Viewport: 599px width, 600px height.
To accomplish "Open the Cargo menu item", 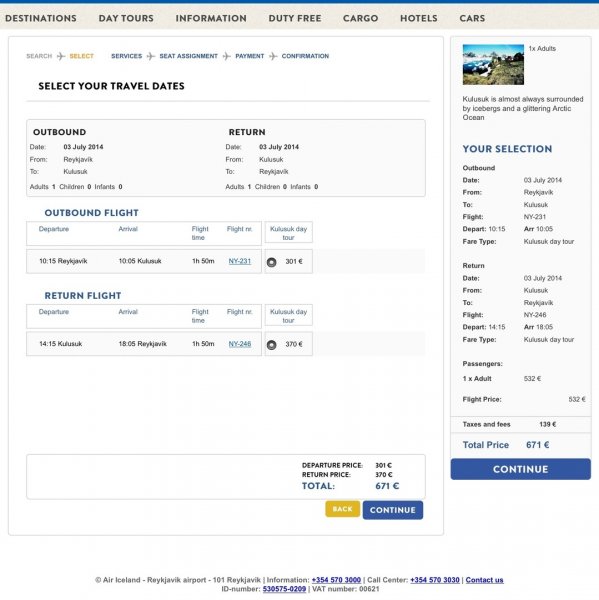I will click(361, 18).
